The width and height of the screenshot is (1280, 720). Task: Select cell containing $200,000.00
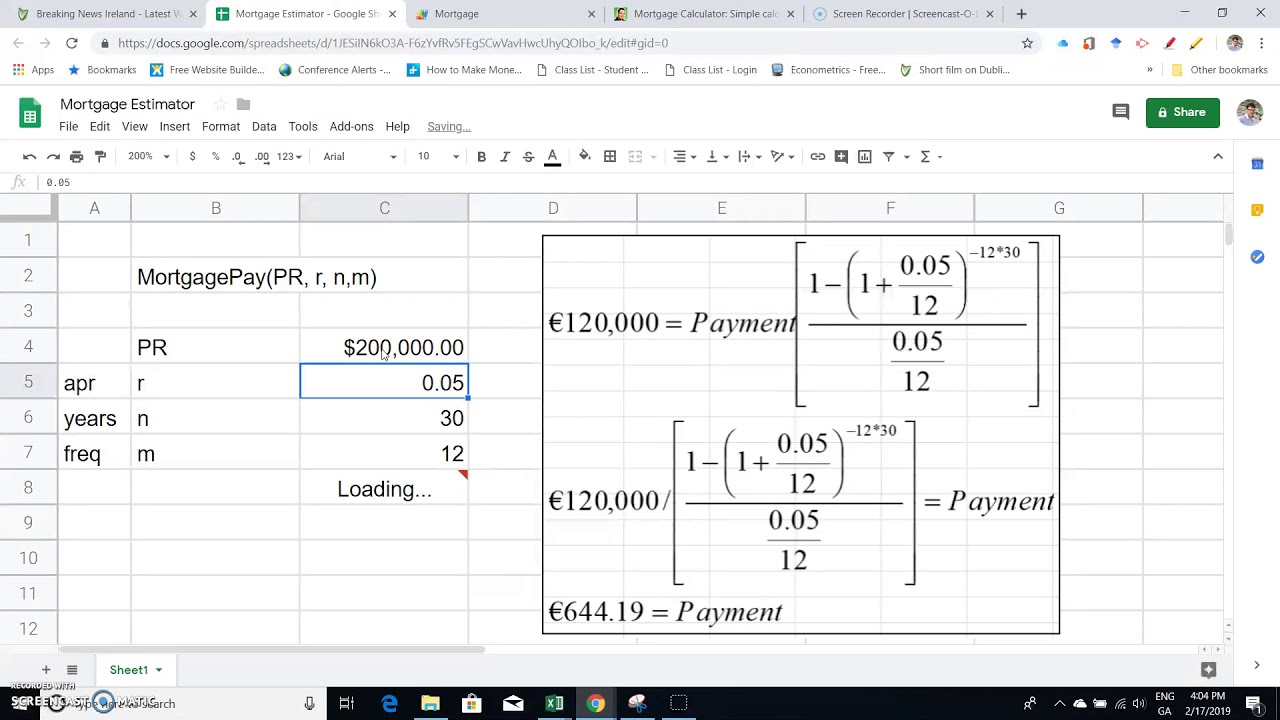pyautogui.click(x=384, y=347)
